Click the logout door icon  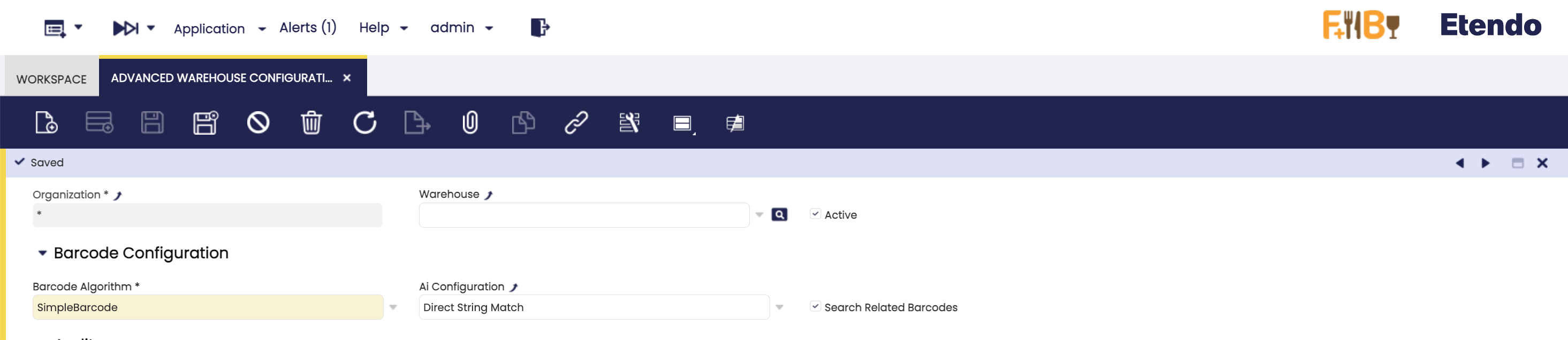pos(540,27)
